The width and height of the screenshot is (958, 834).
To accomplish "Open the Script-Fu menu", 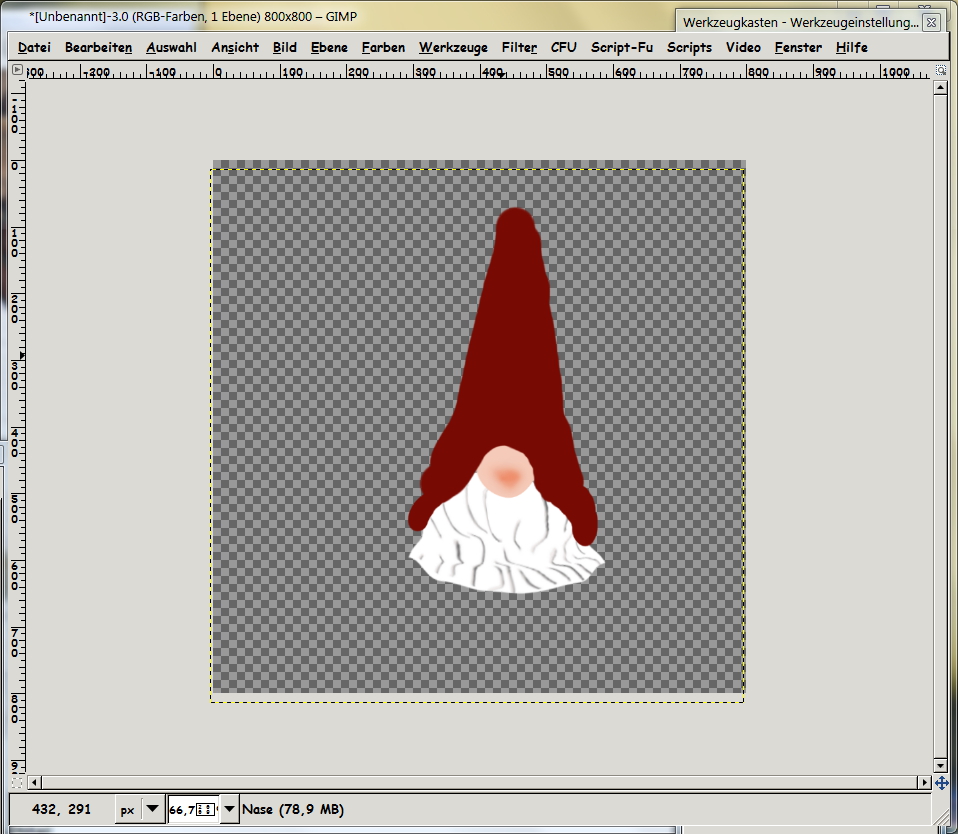I will [621, 47].
